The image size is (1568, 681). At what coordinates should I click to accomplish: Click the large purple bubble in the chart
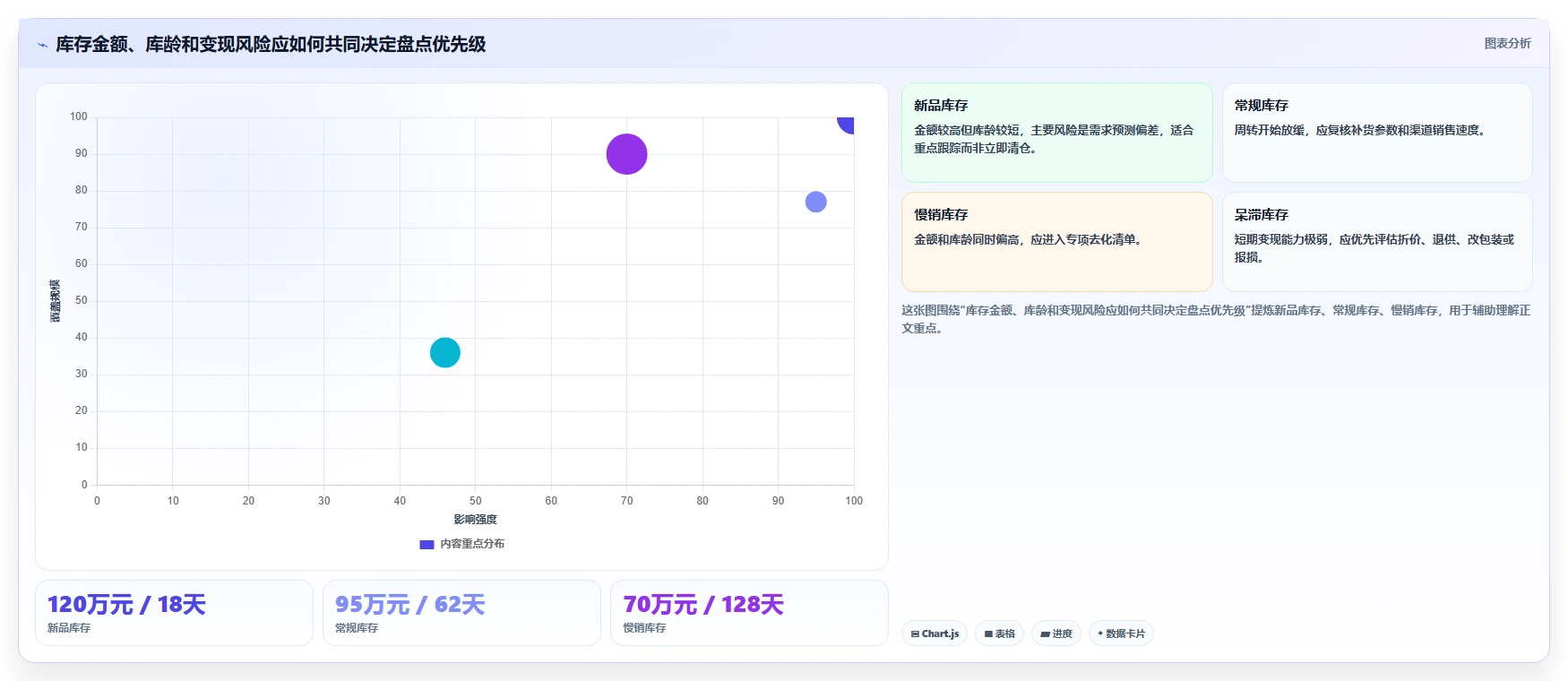pos(626,154)
